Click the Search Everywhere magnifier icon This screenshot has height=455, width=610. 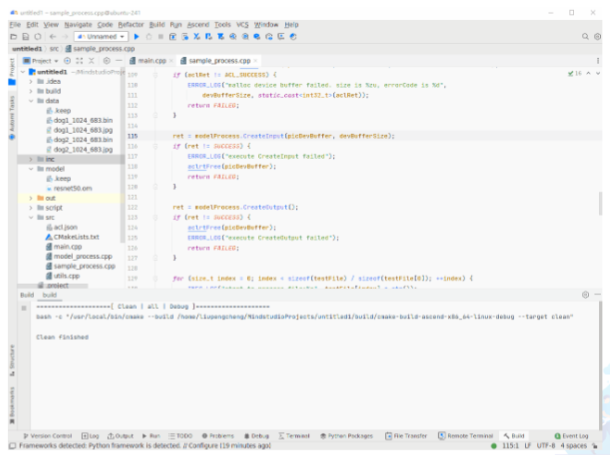(x=585, y=36)
